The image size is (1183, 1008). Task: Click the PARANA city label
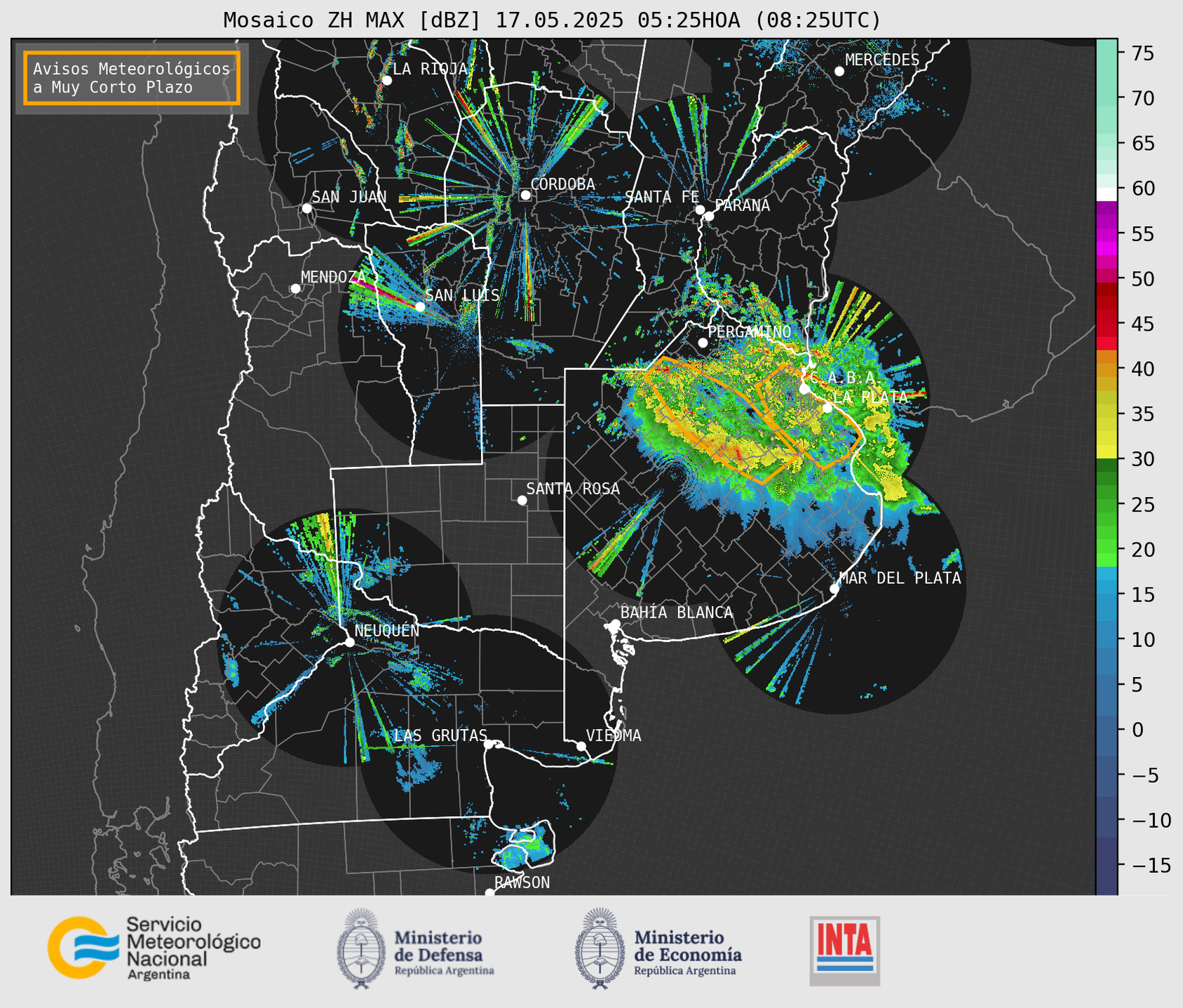[742, 205]
